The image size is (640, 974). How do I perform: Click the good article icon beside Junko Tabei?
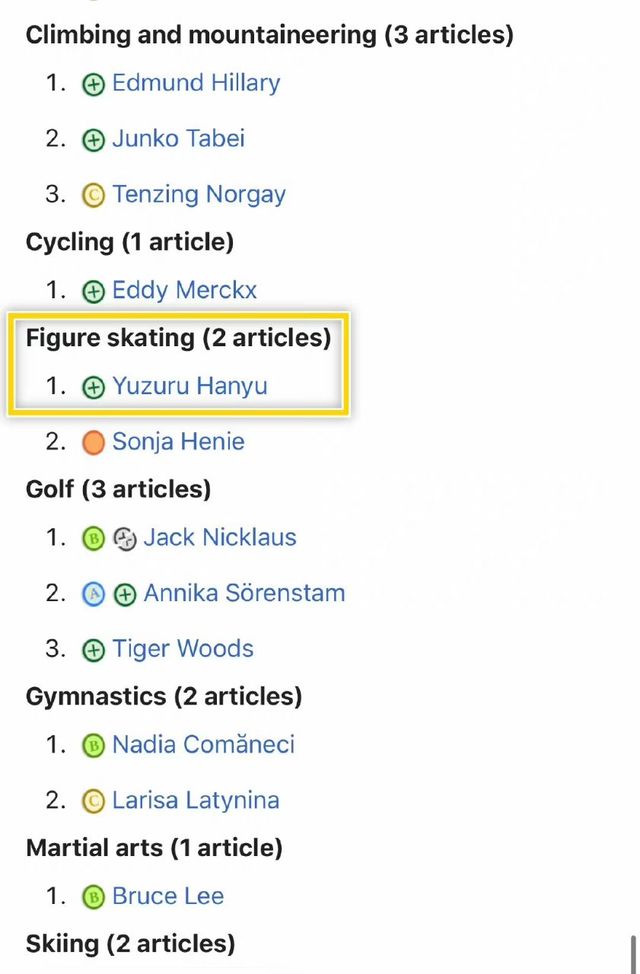(93, 140)
